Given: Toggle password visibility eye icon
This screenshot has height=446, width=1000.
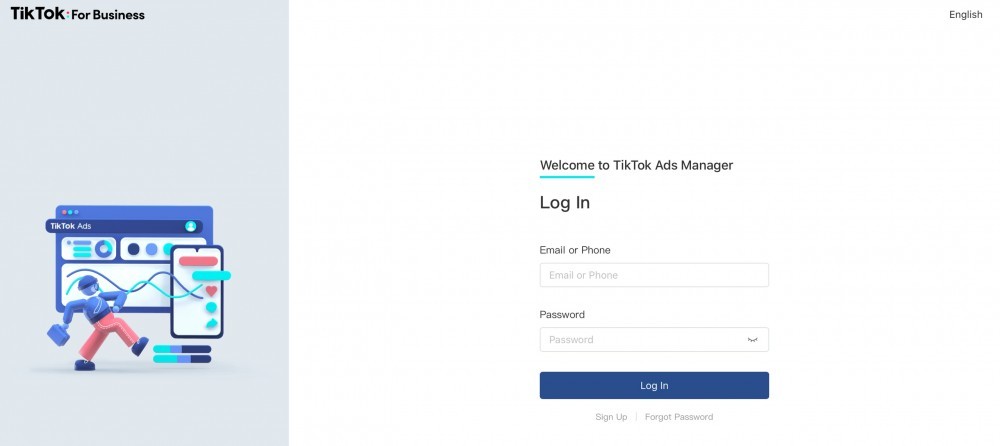Looking at the screenshot, I should (753, 339).
